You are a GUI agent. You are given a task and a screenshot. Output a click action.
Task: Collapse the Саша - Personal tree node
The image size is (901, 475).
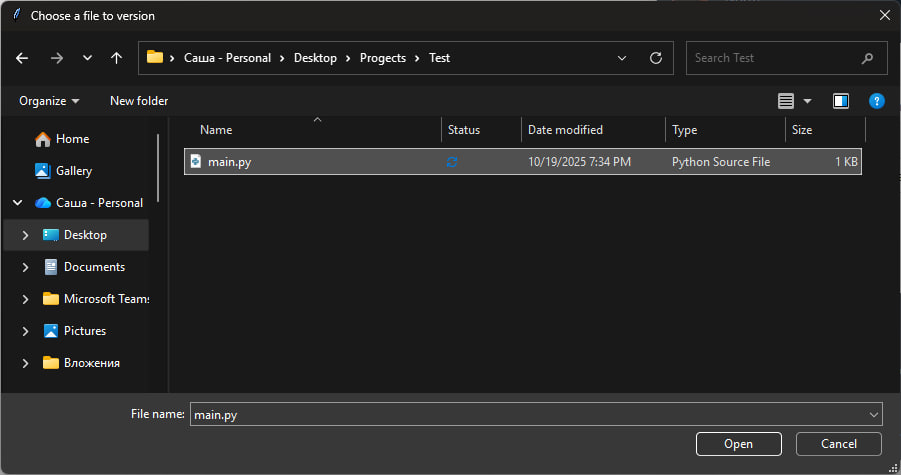tap(18, 203)
